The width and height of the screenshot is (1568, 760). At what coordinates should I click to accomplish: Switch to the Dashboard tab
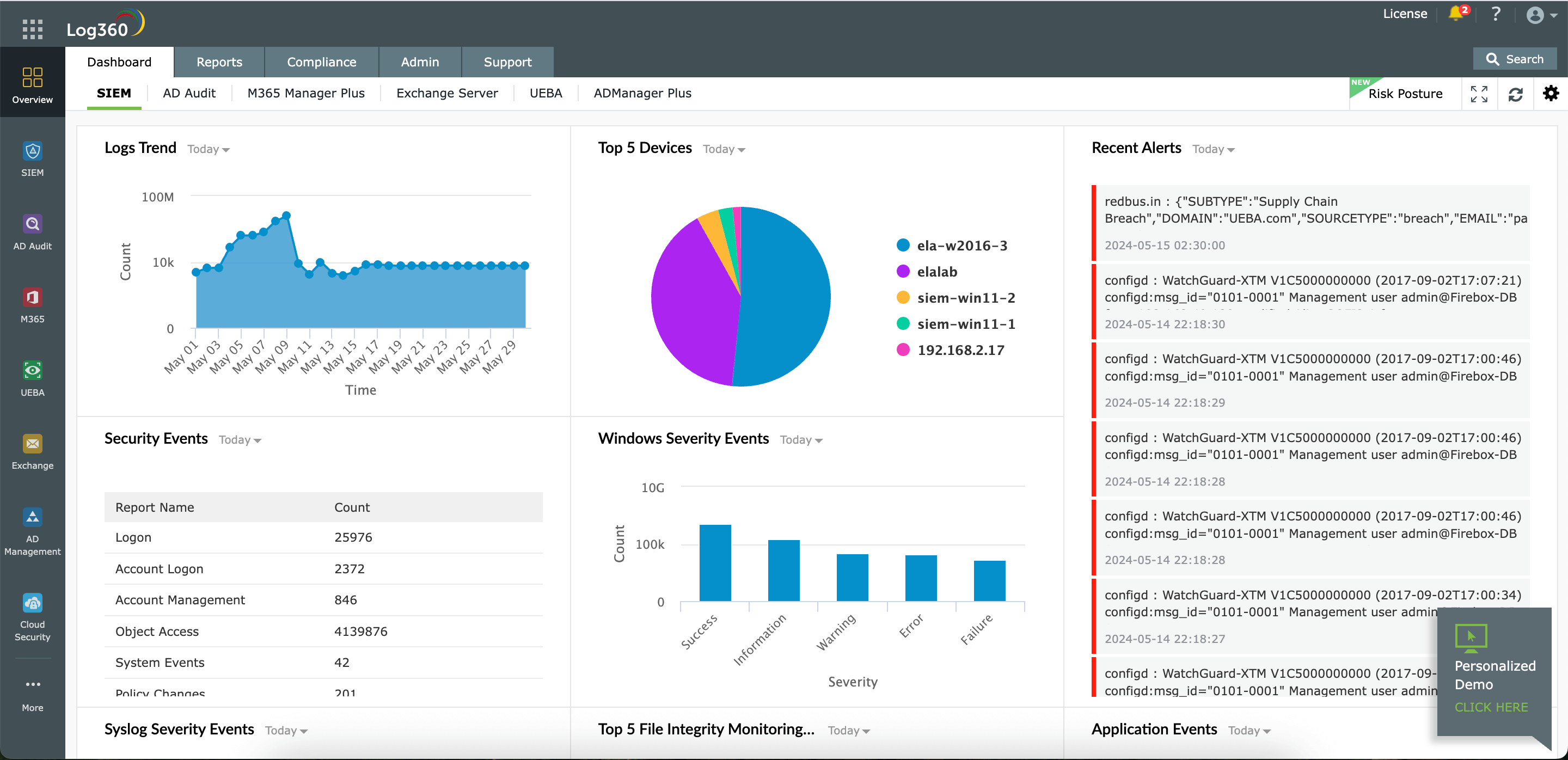pyautogui.click(x=119, y=62)
